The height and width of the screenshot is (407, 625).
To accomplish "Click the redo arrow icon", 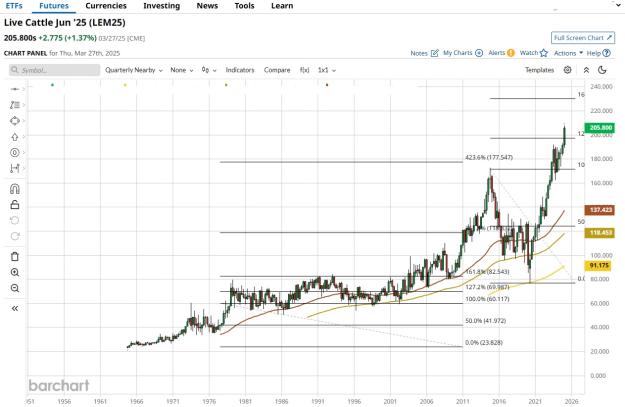I will (x=15, y=236).
